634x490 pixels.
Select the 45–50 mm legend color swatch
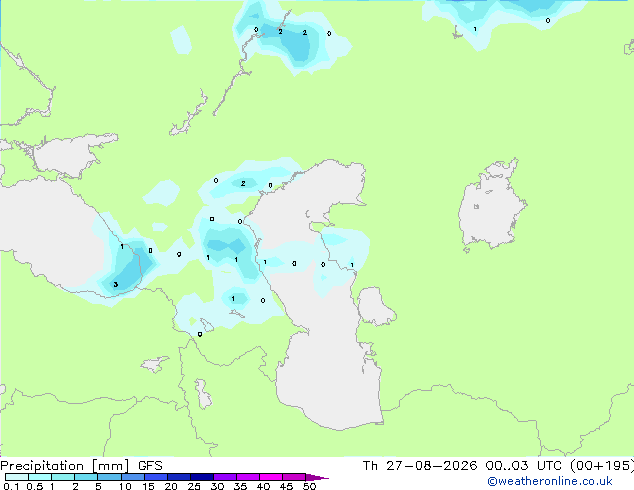click(294, 477)
